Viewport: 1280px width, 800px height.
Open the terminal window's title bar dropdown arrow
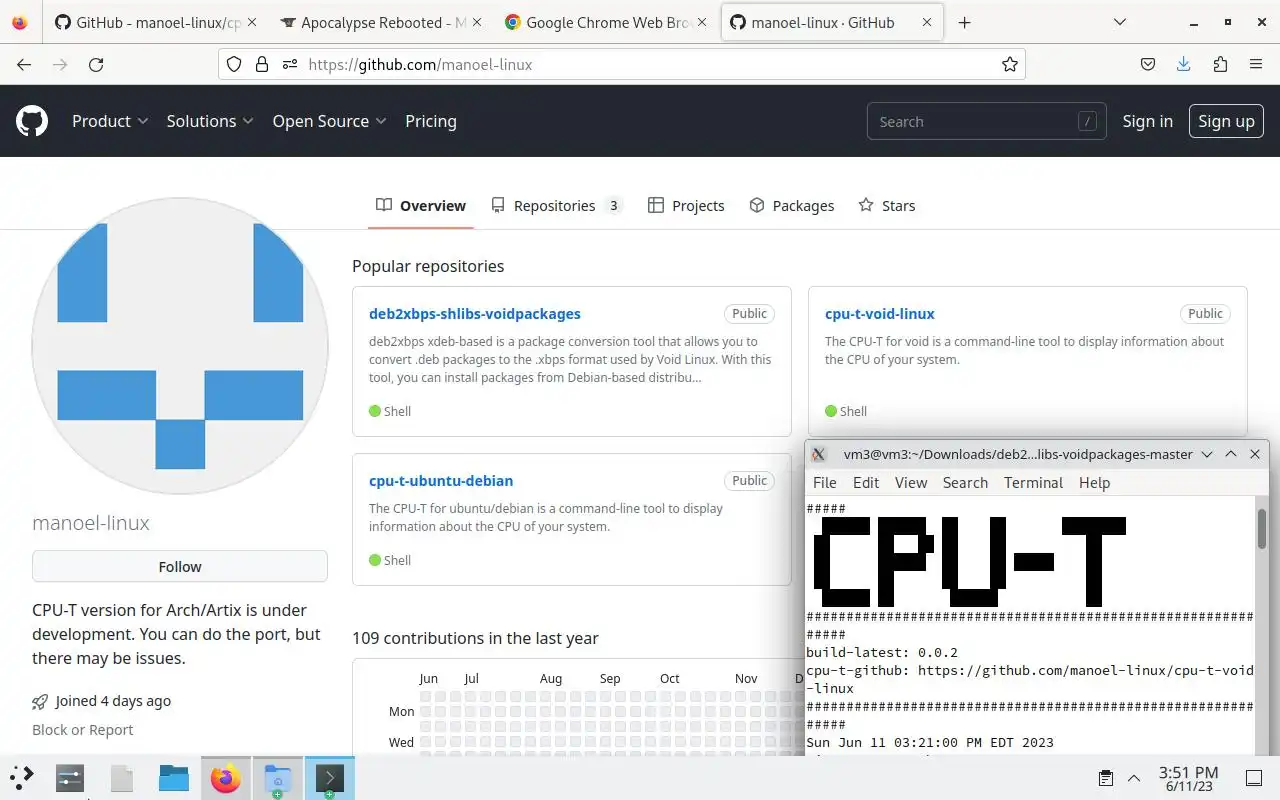1207,454
